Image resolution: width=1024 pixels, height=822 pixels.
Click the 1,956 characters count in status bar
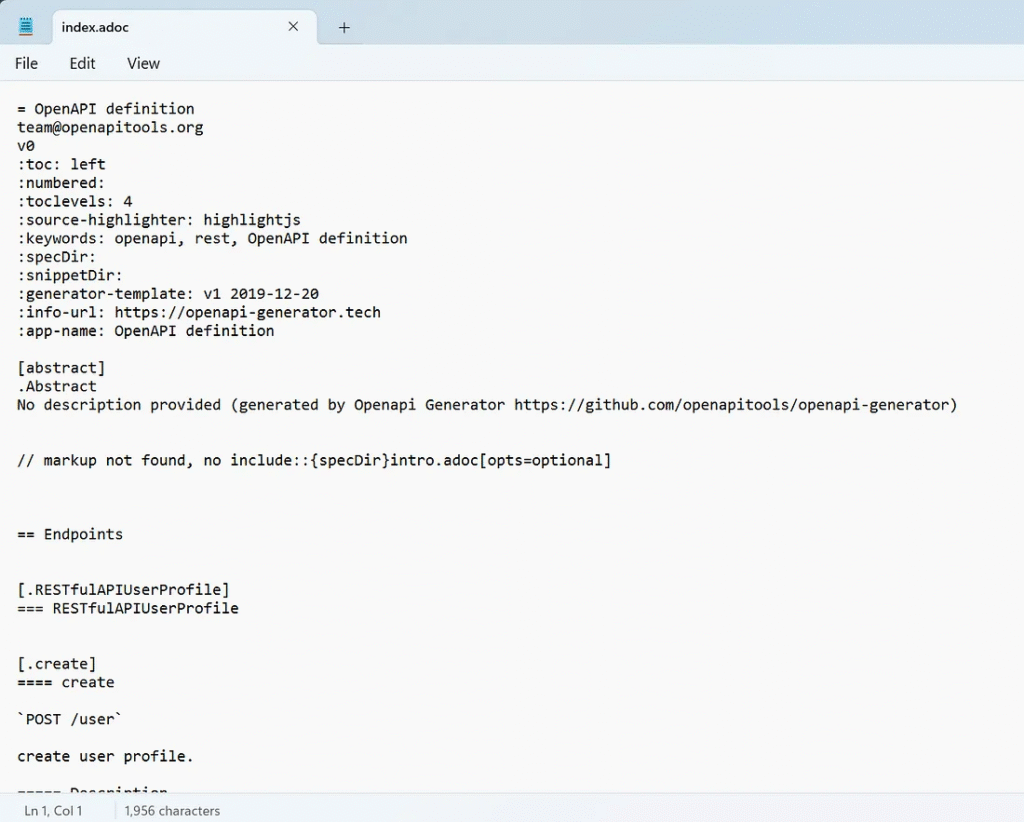coord(172,811)
